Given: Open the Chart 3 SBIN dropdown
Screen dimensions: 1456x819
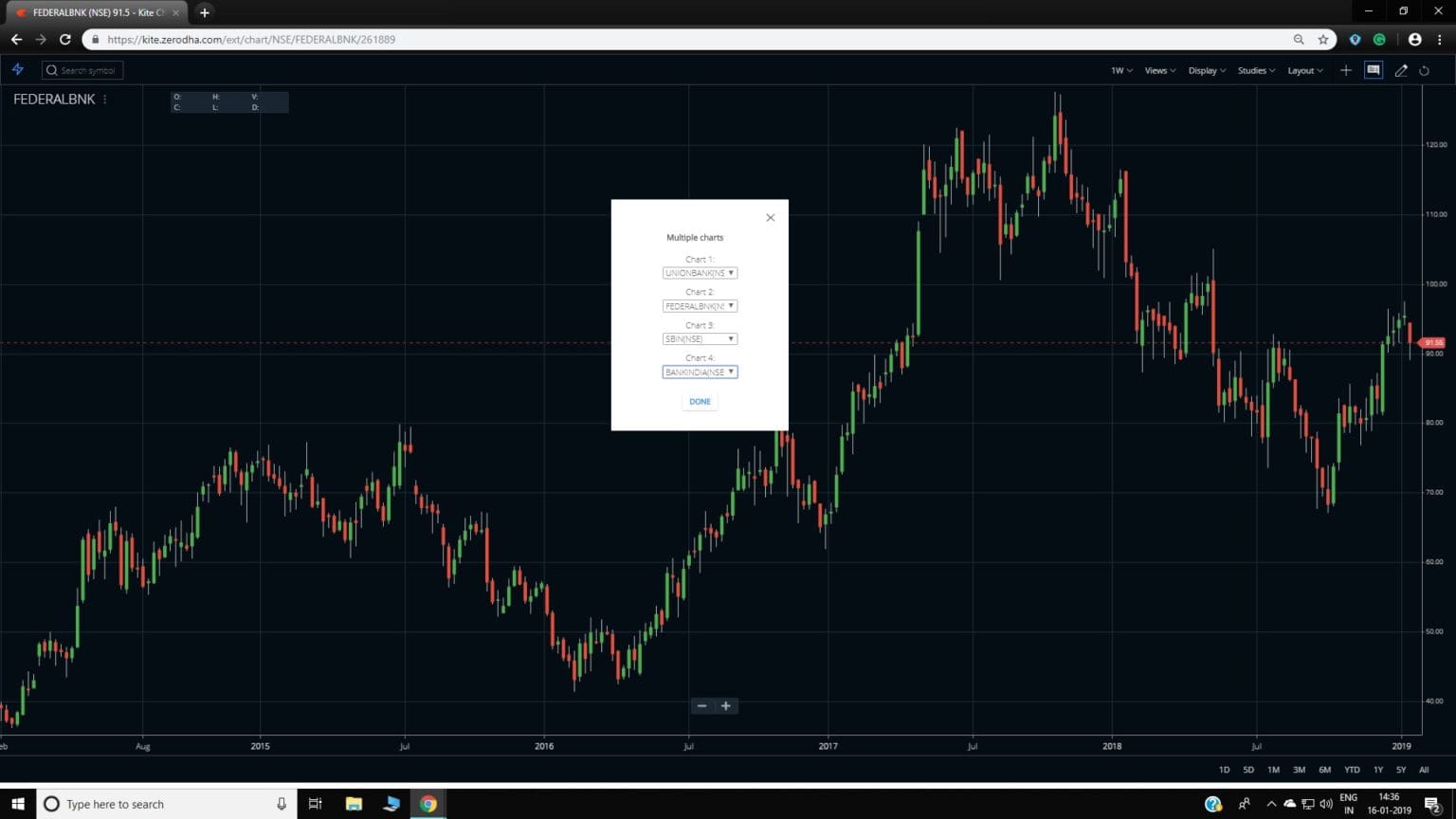Looking at the screenshot, I should (700, 338).
